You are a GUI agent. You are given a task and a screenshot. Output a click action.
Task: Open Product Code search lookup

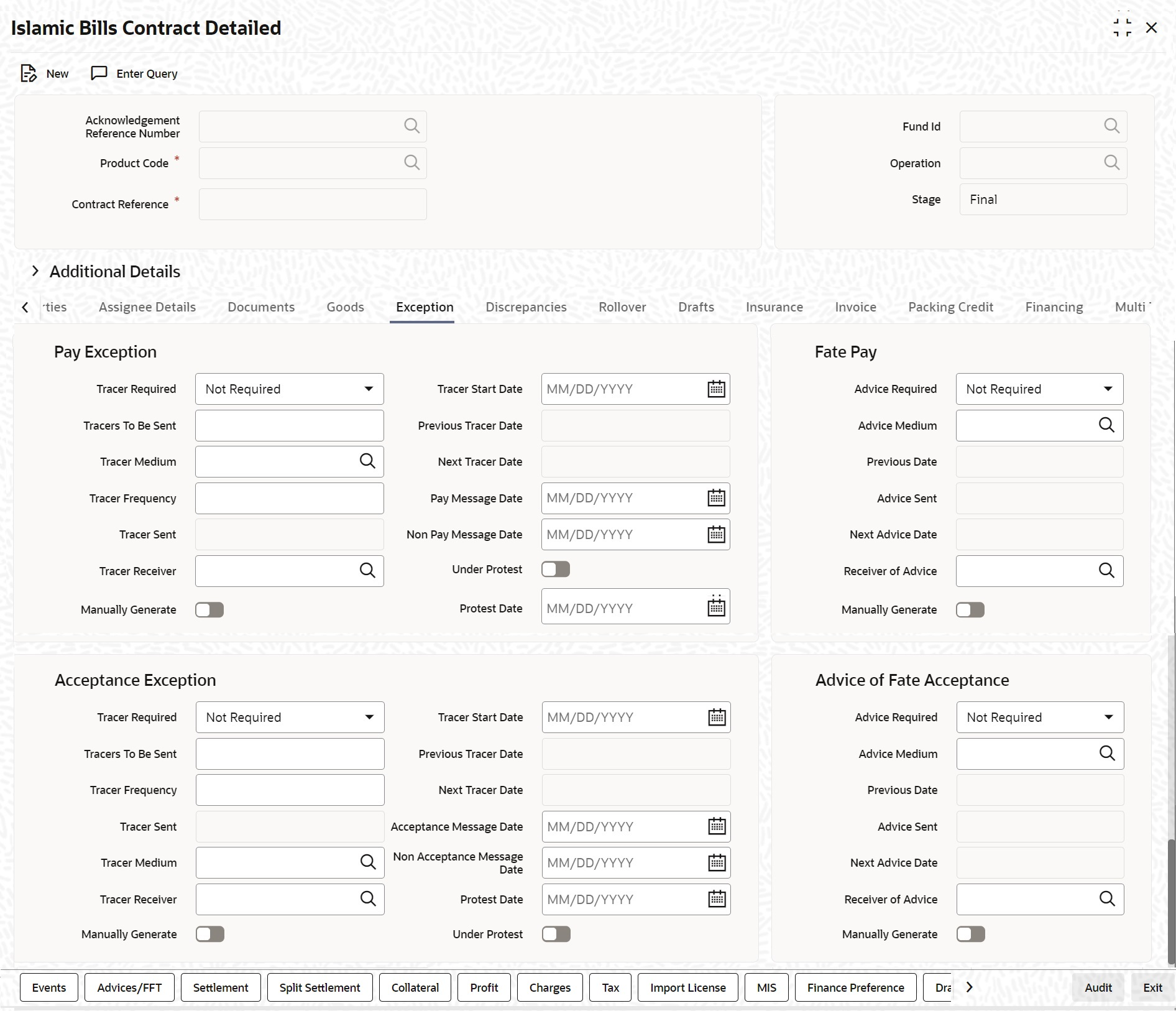pyautogui.click(x=411, y=163)
